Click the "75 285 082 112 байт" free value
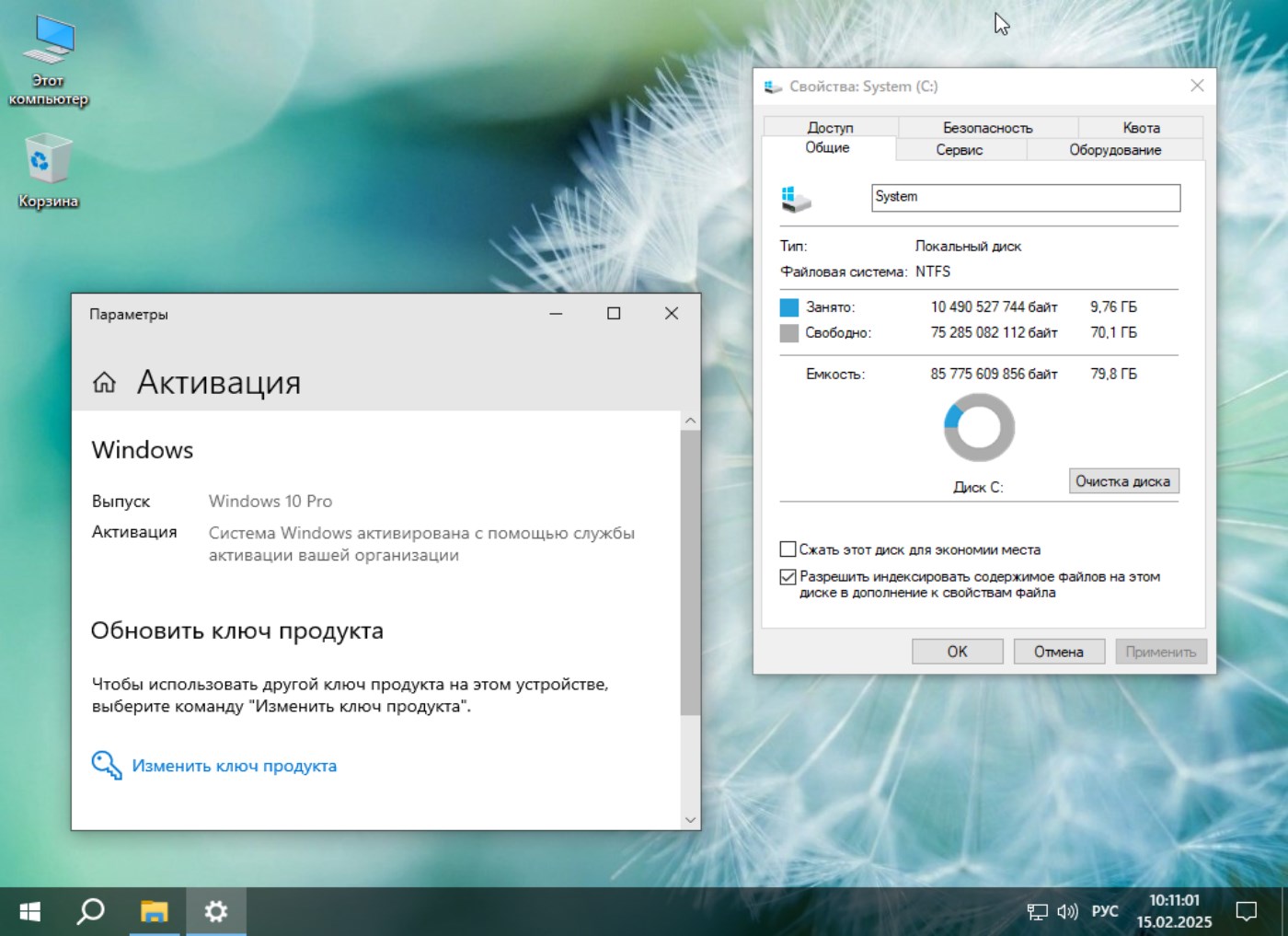The width and height of the screenshot is (1288, 936). pos(995,333)
